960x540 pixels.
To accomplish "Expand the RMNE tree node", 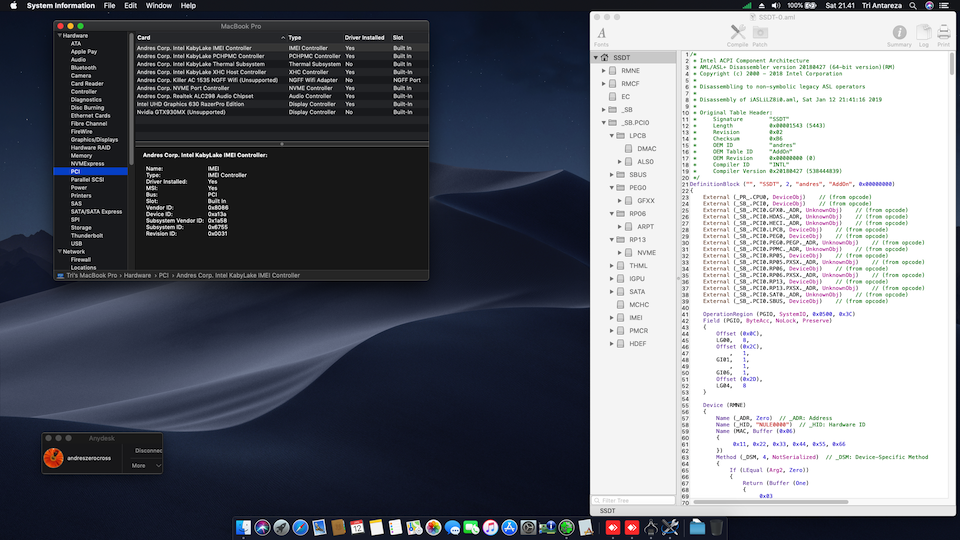I will point(604,70).
